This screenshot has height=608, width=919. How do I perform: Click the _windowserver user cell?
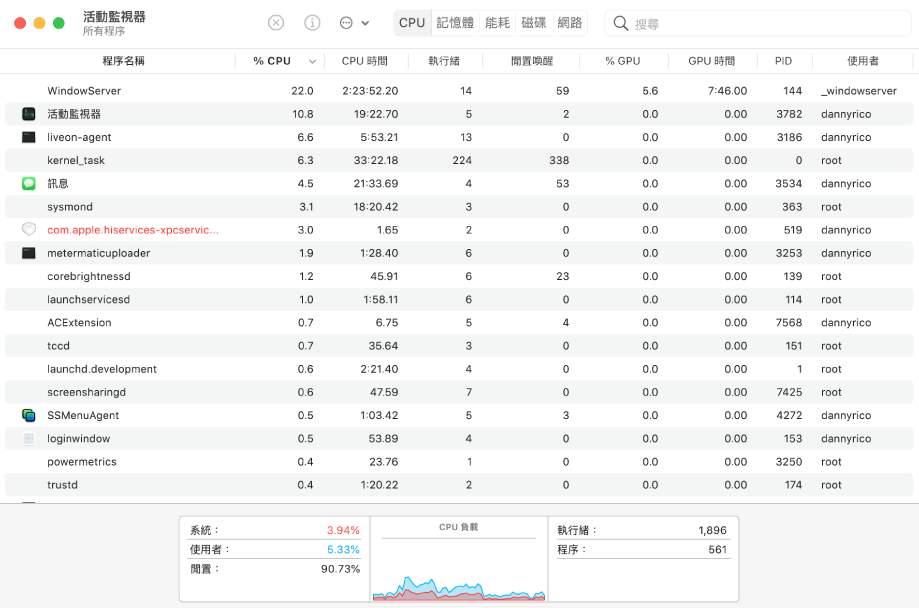point(859,91)
